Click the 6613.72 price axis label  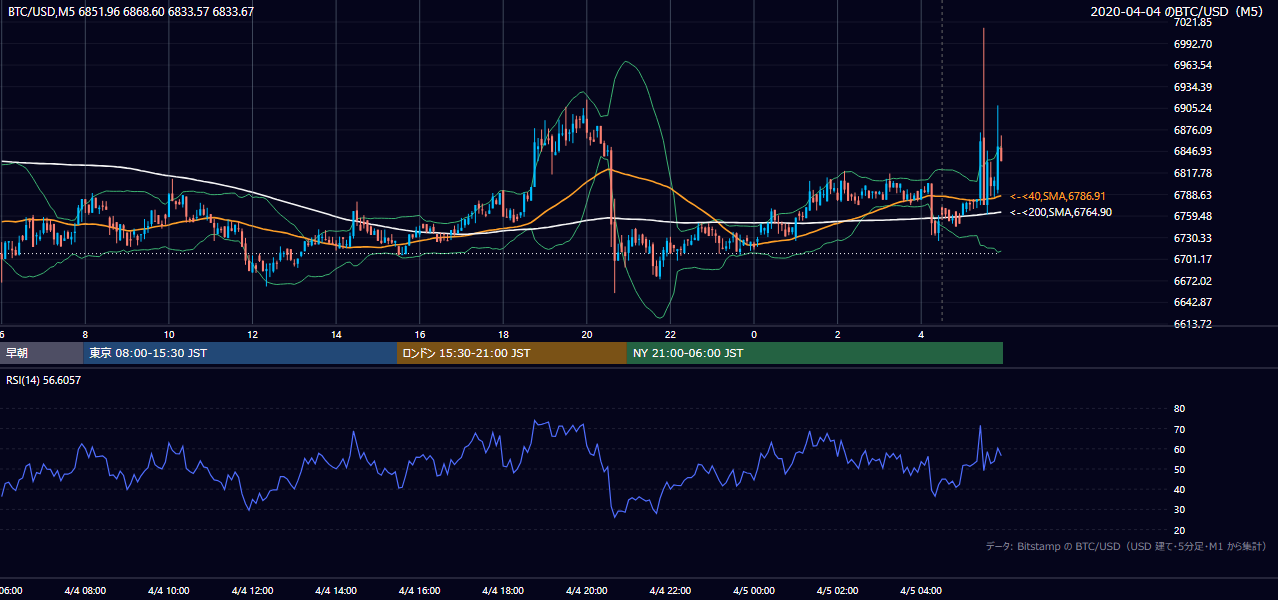1193,324
